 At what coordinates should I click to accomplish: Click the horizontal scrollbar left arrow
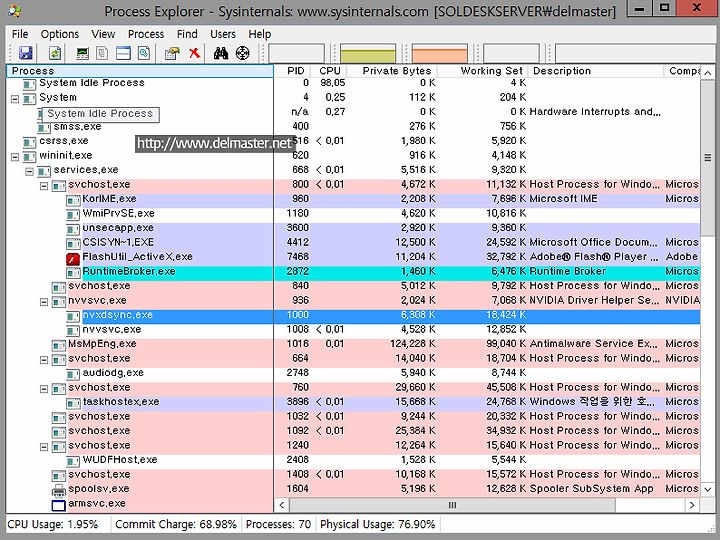282,505
